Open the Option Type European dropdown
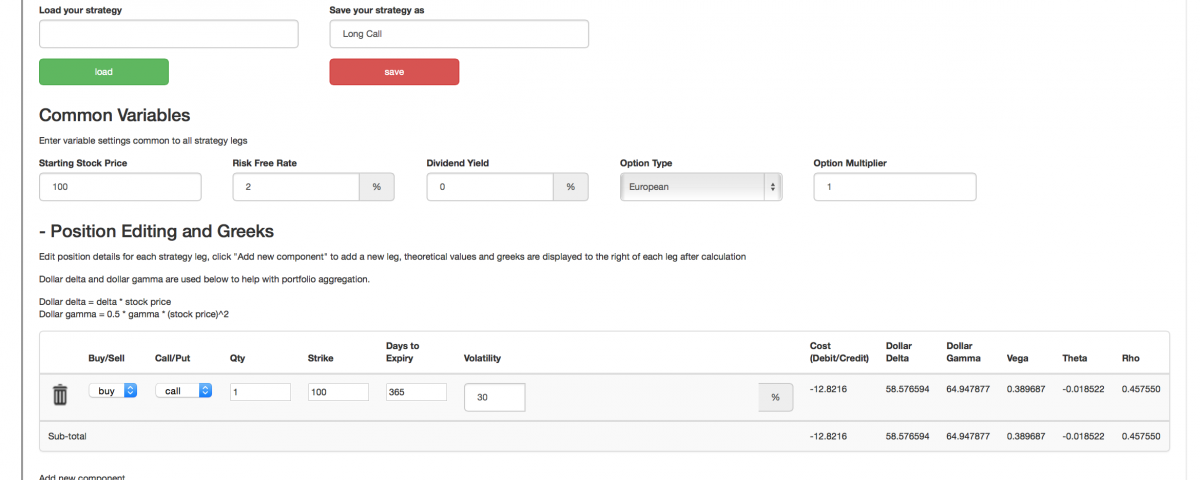 click(701, 187)
